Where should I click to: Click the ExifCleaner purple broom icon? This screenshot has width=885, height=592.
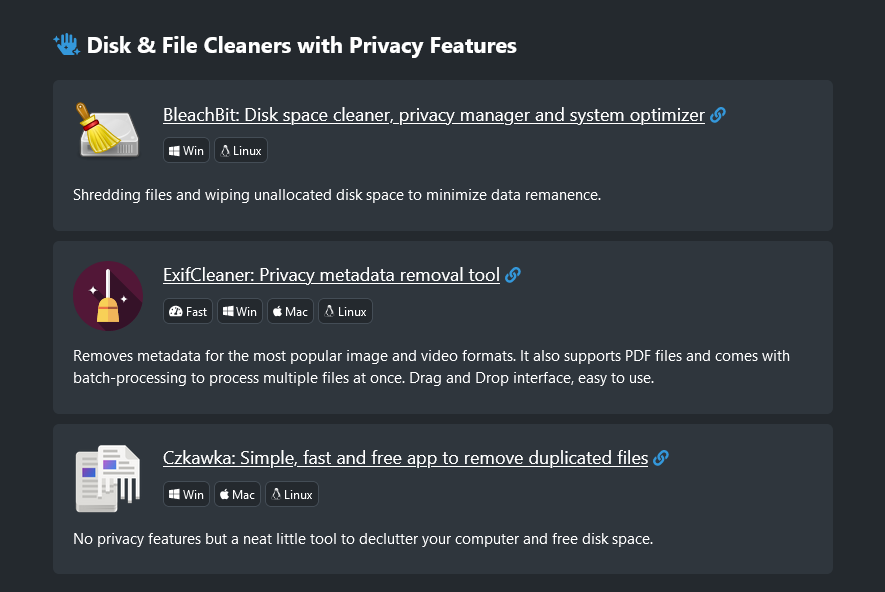point(108,296)
